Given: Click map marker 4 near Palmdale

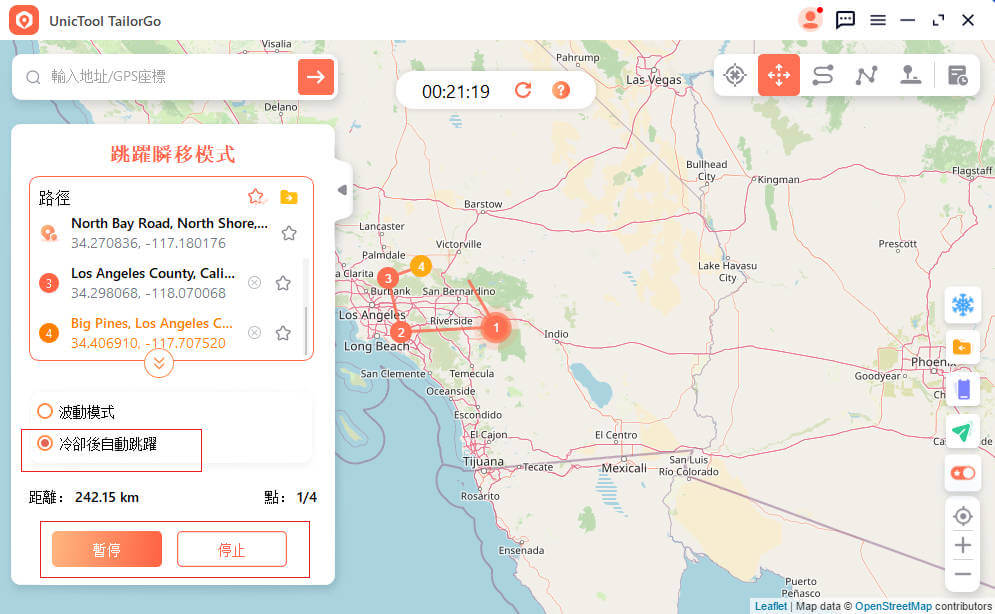Looking at the screenshot, I should [x=421, y=266].
